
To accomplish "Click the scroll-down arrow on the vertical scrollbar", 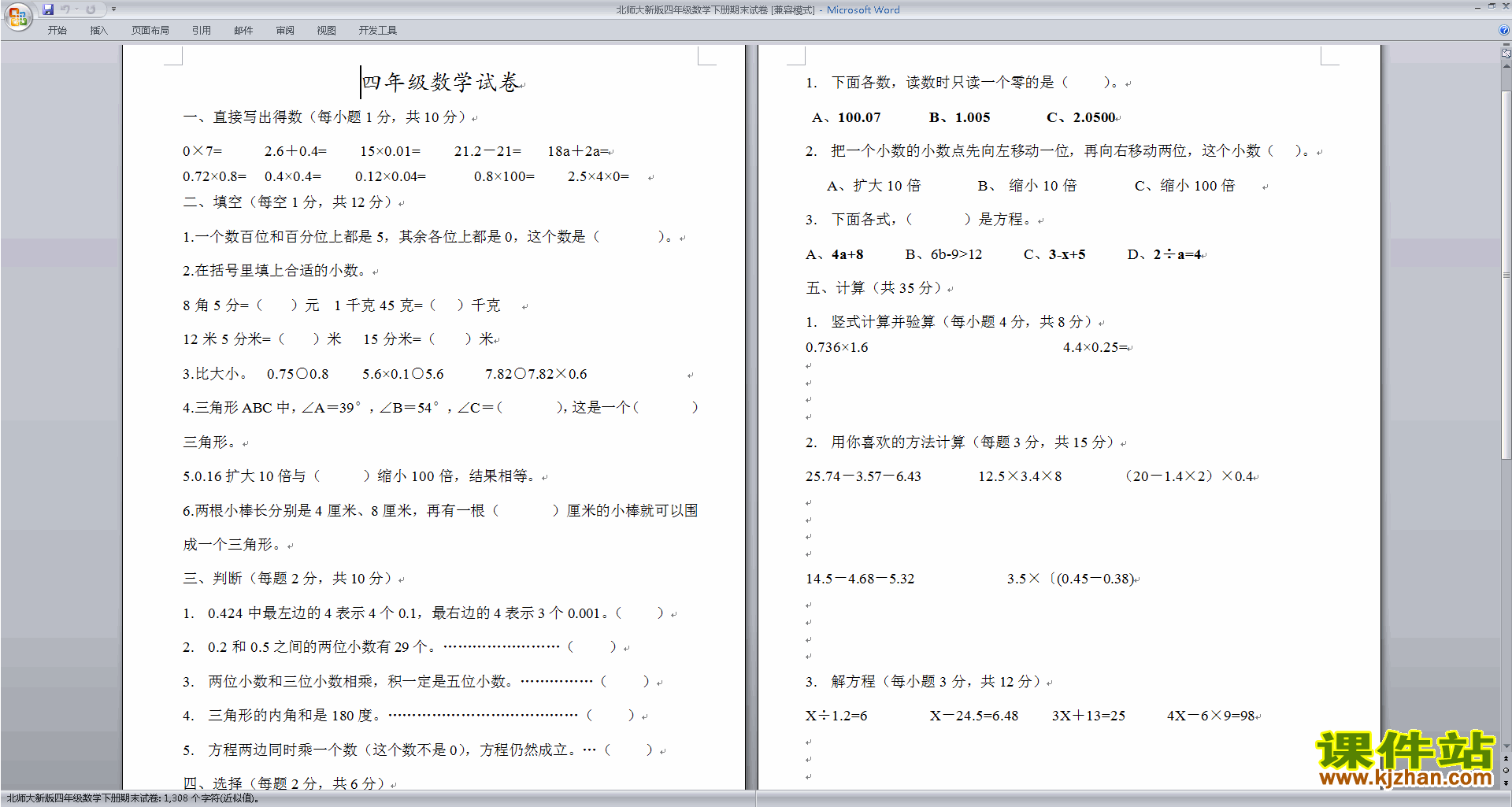I will 1506,746.
